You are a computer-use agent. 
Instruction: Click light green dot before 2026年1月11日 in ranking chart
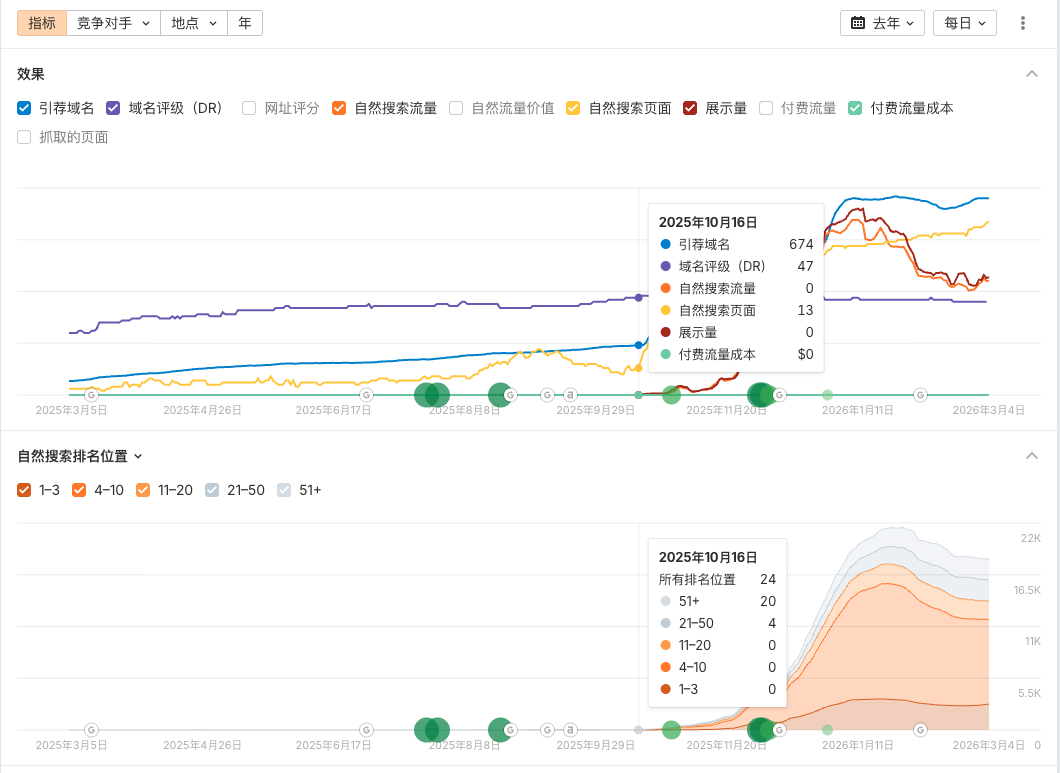coord(827,730)
